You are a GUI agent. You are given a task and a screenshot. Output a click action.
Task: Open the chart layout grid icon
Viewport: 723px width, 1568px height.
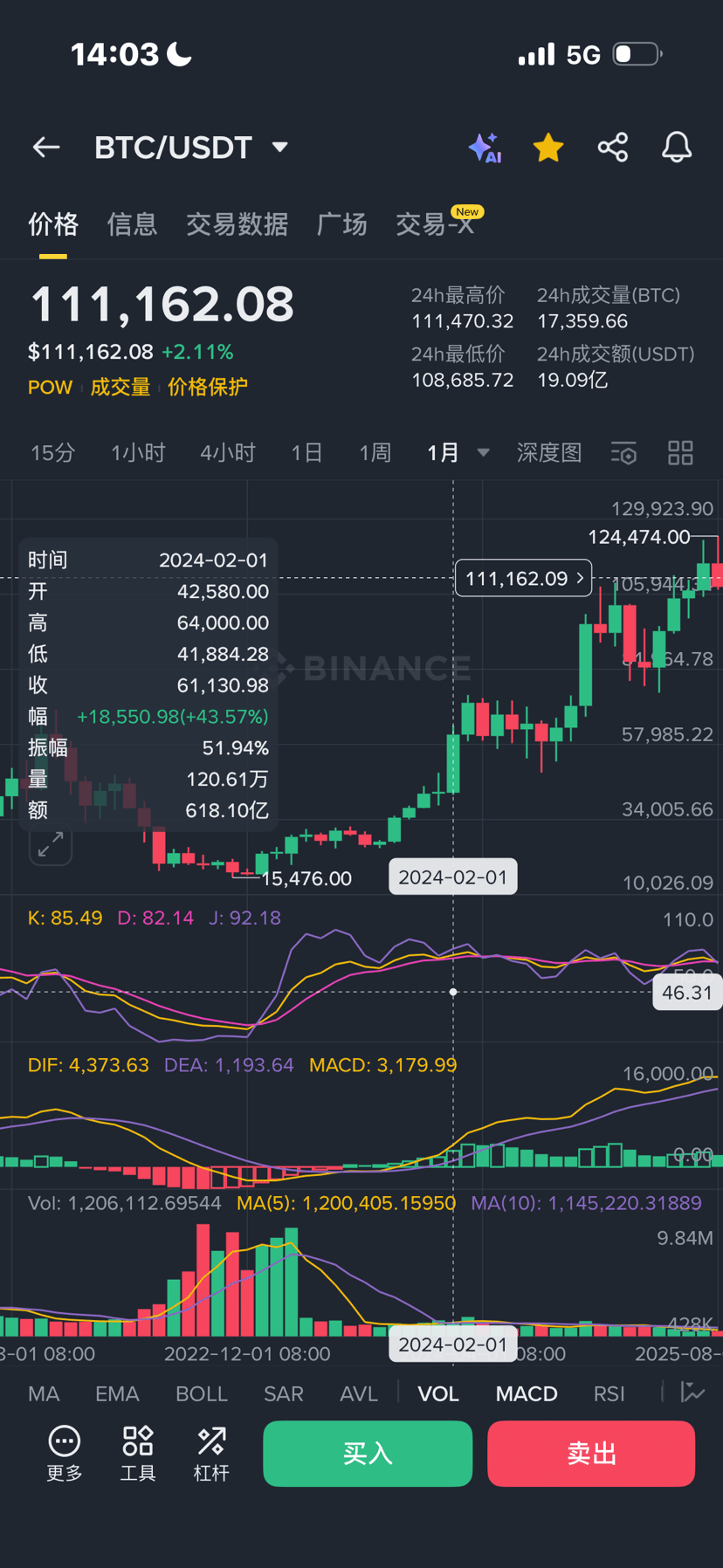coord(680,453)
